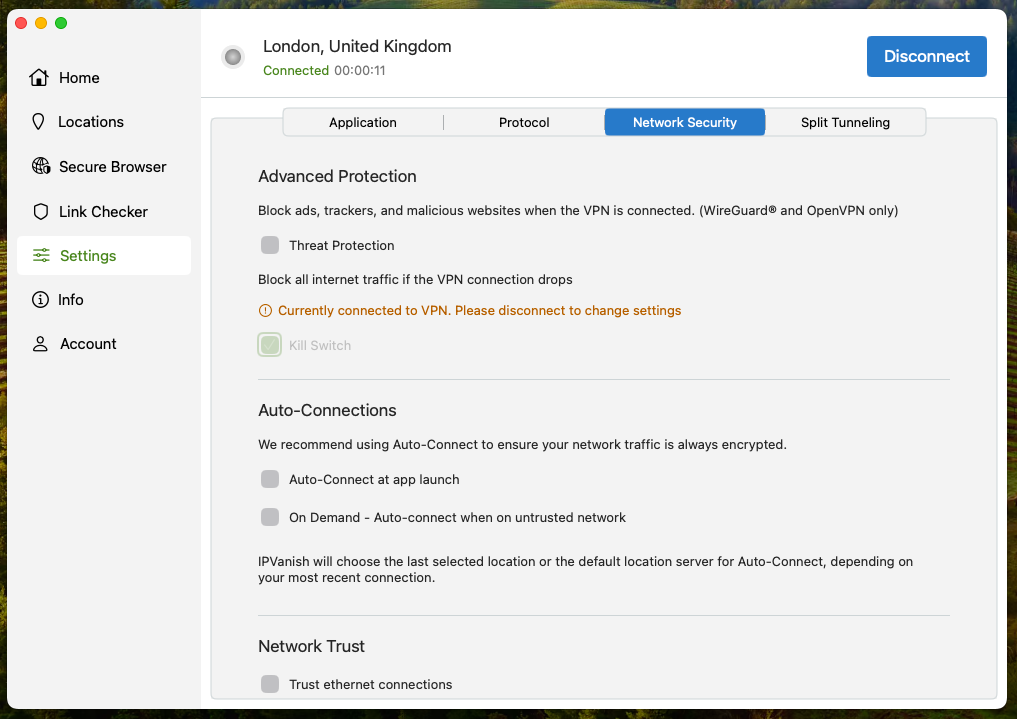Select the Network Security tab
The image size is (1017, 719).
tap(685, 123)
